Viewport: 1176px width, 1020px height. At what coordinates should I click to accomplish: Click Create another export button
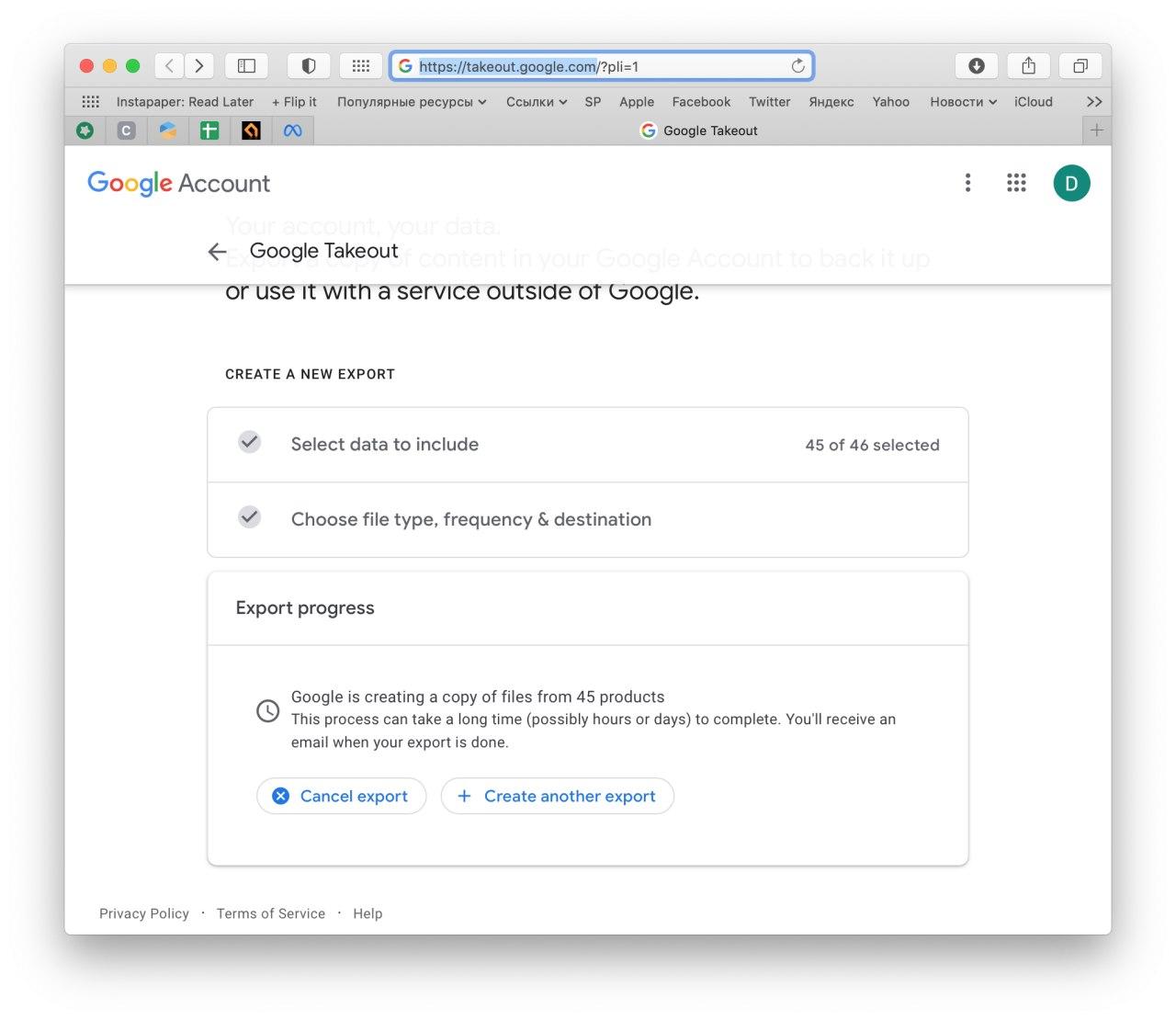point(557,796)
